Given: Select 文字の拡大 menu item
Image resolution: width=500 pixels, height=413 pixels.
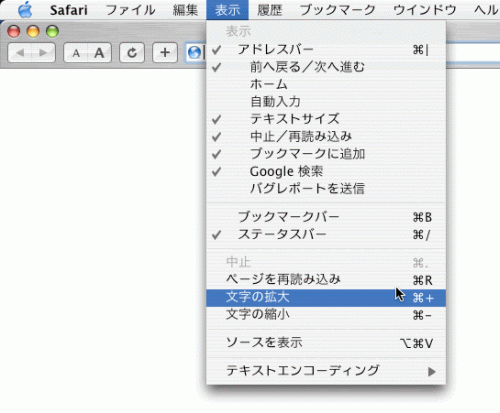Looking at the screenshot, I should (x=326, y=298).
